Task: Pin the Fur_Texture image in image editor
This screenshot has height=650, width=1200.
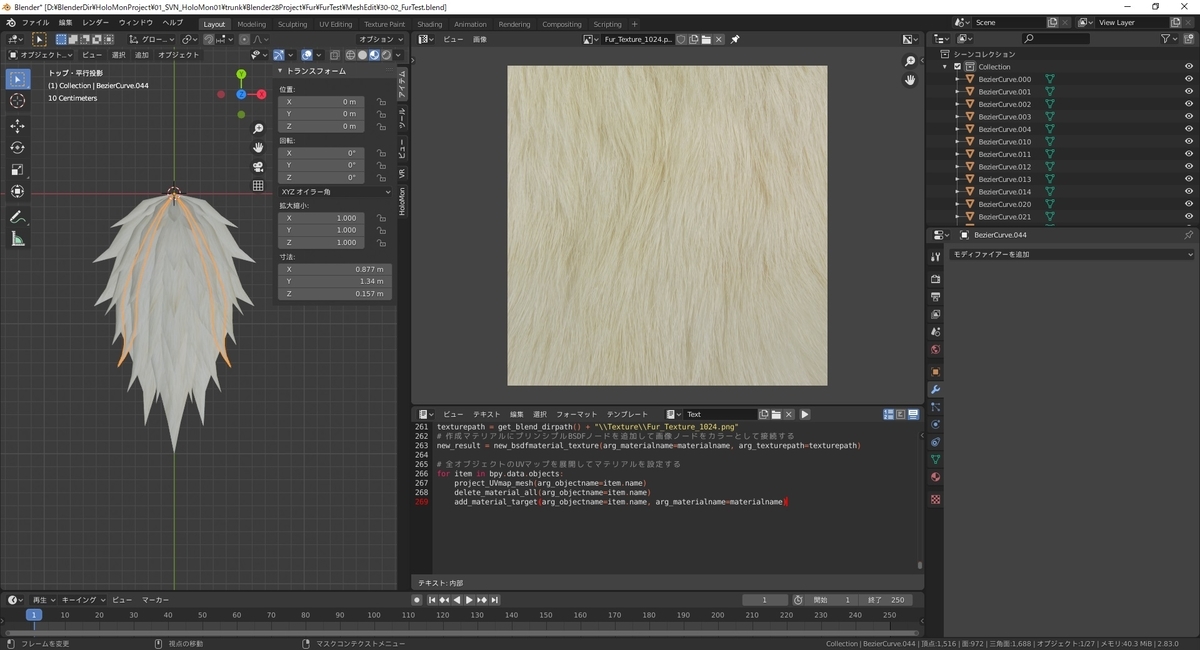Action: pyautogui.click(x=735, y=39)
